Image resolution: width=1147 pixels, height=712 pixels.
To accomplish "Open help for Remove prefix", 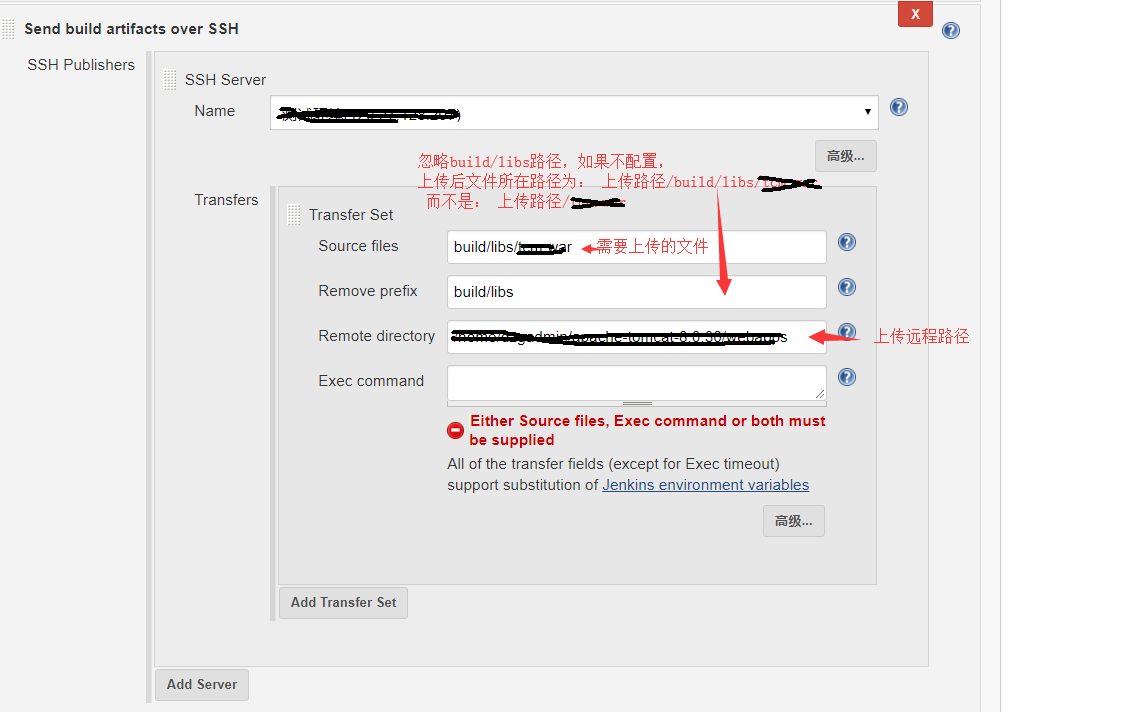I will (x=846, y=286).
